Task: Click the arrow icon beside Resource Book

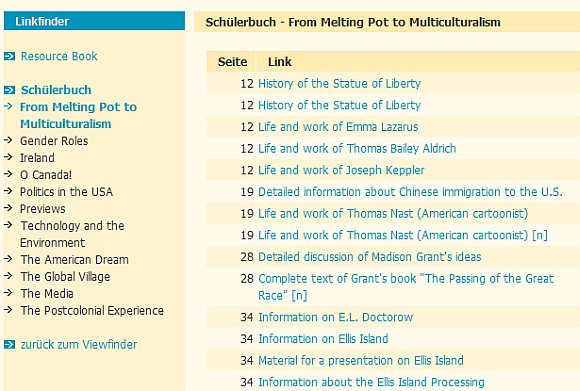Action: (x=9, y=56)
